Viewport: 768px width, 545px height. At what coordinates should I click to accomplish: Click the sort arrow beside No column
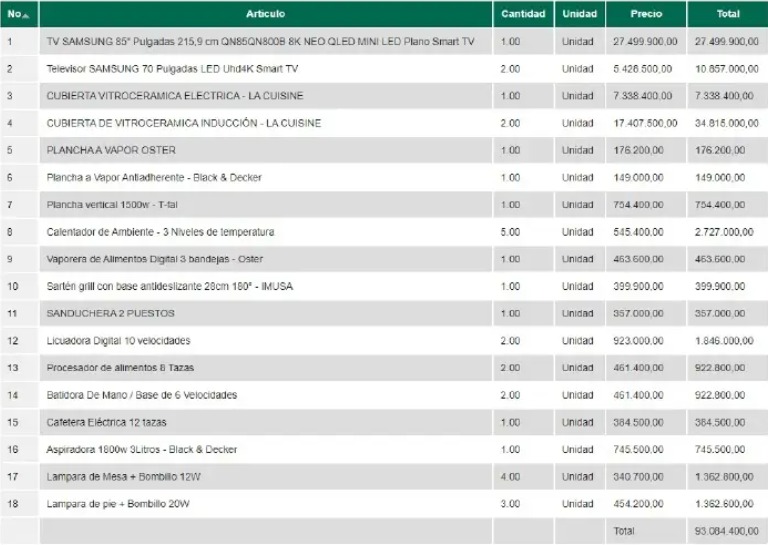tap(26, 16)
